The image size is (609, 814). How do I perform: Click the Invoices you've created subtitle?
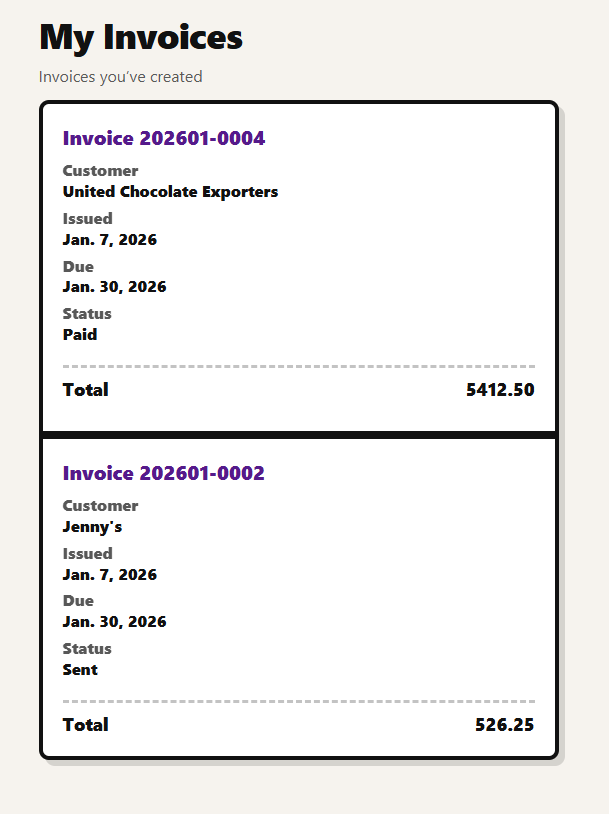click(120, 76)
